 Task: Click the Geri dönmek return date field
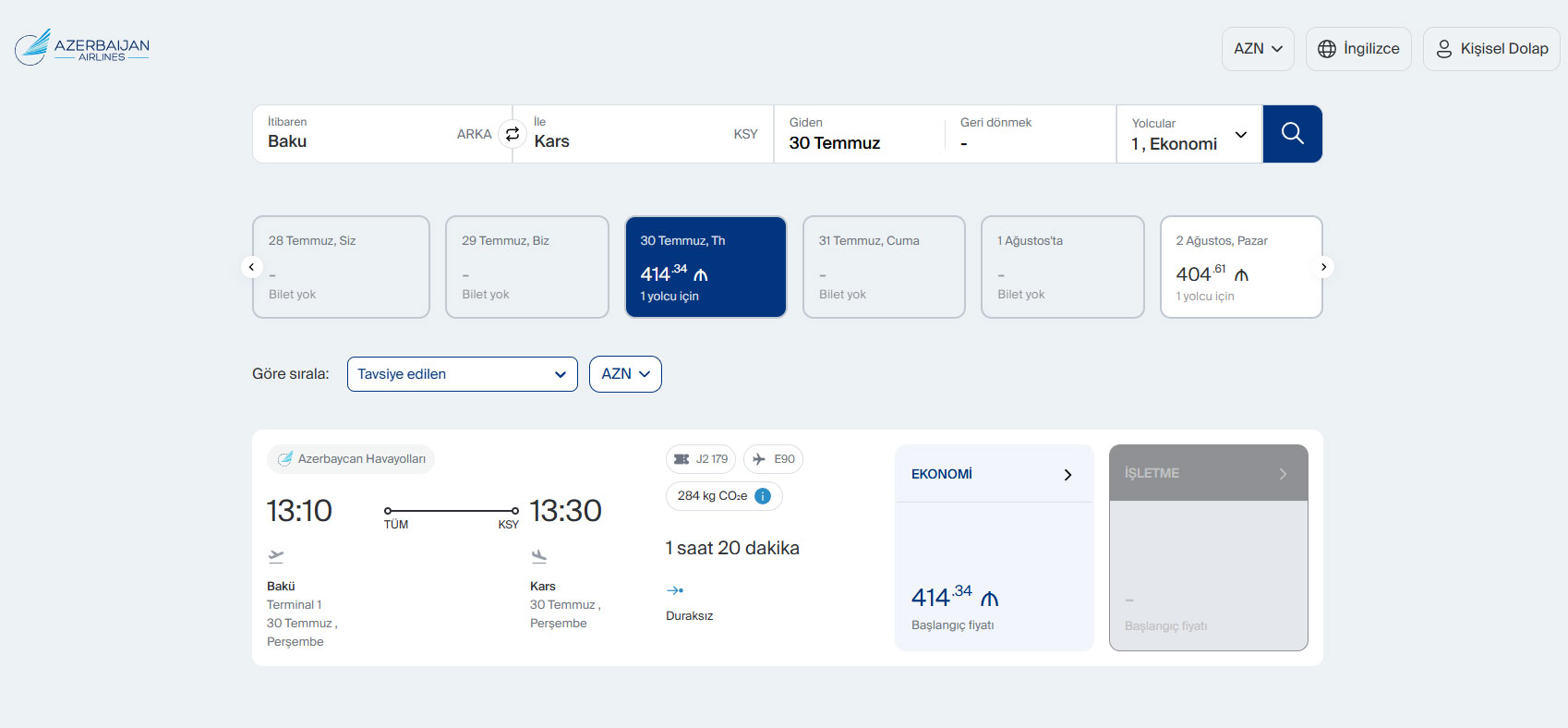coord(1031,134)
